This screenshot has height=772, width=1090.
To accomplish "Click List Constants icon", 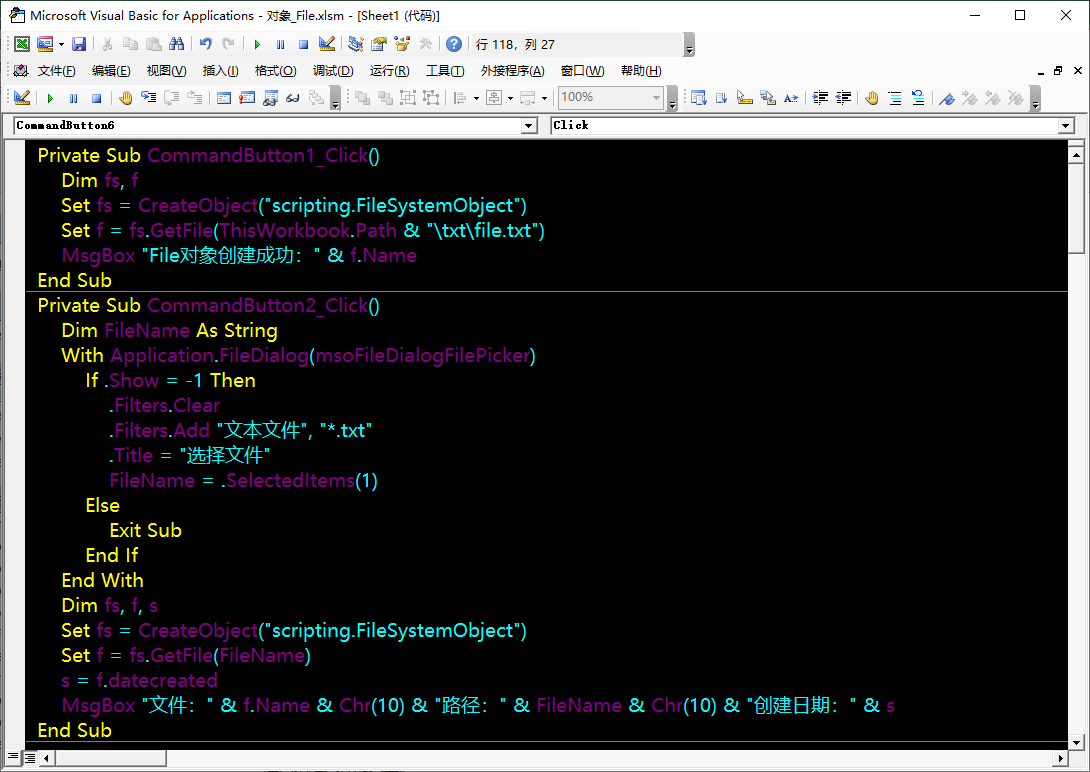I will point(722,98).
